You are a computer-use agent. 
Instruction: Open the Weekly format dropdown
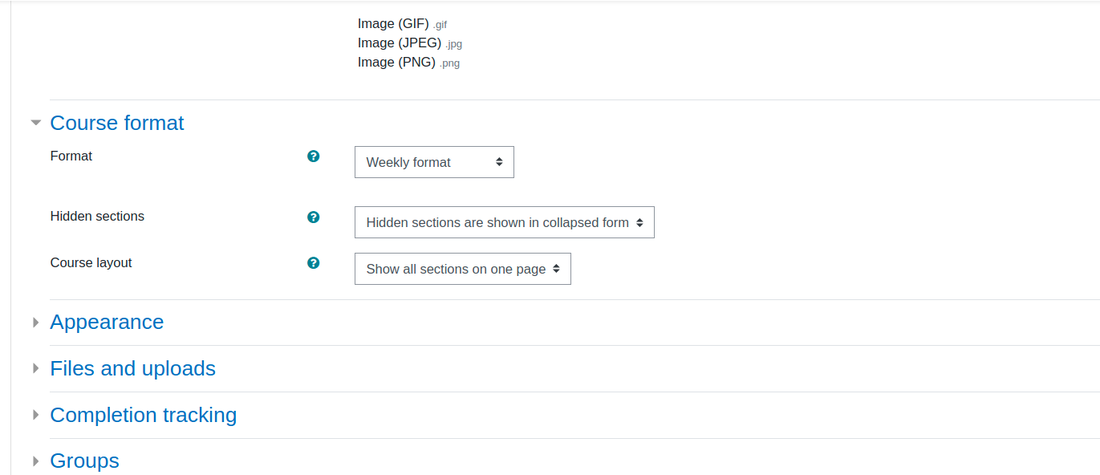[x=434, y=162]
